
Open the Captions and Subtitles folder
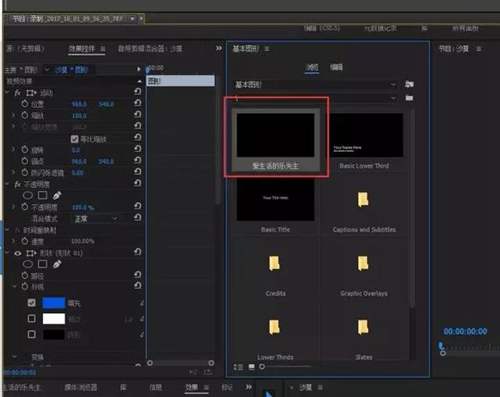[x=363, y=200]
